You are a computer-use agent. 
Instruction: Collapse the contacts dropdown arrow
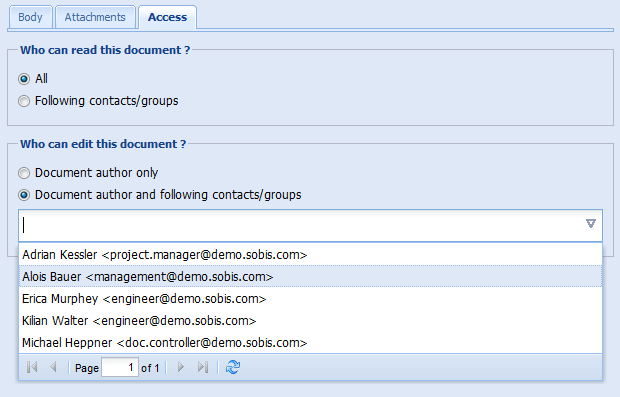591,224
